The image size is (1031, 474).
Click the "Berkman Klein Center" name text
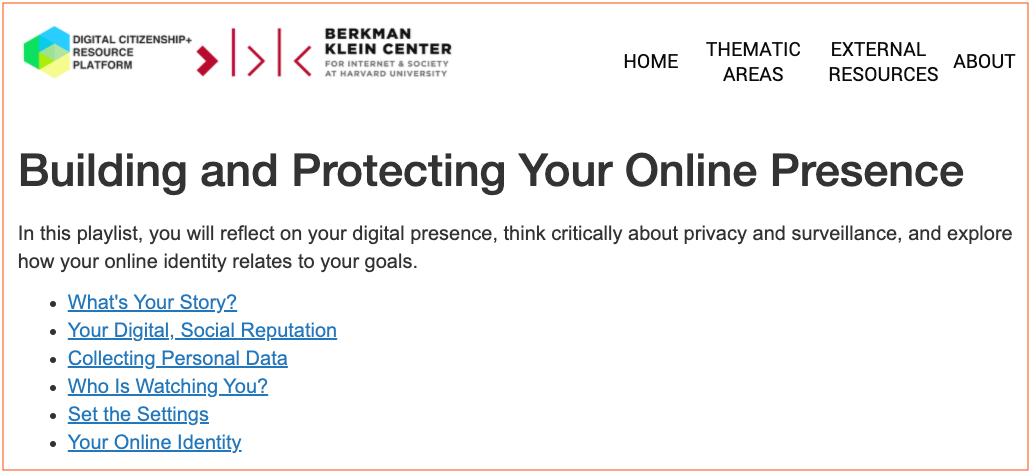pyautogui.click(x=387, y=41)
